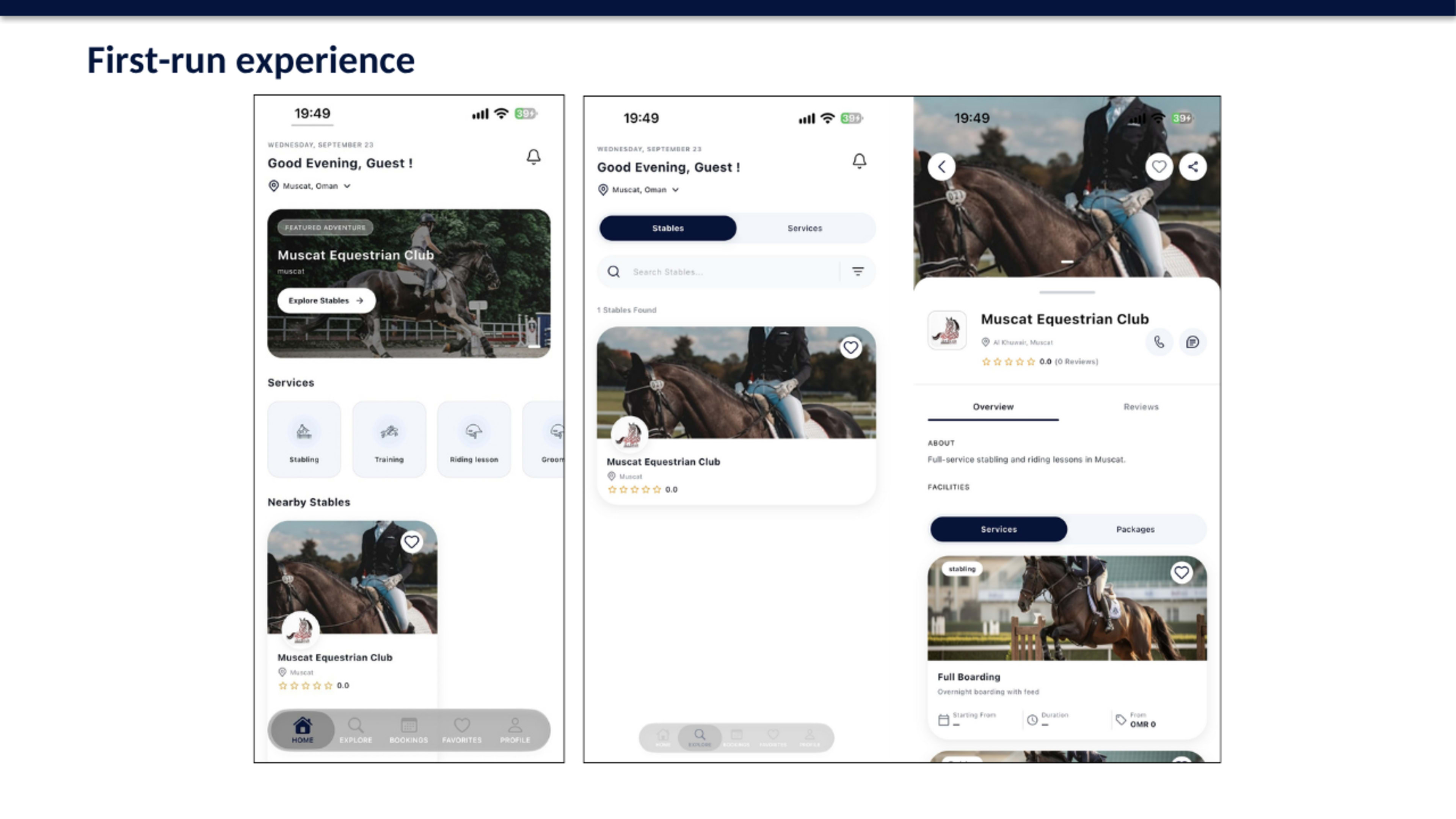The height and width of the screenshot is (819, 1456).
Task: Tap the Al Khuwair, Muscat address text
Action: pyautogui.click(x=1023, y=342)
